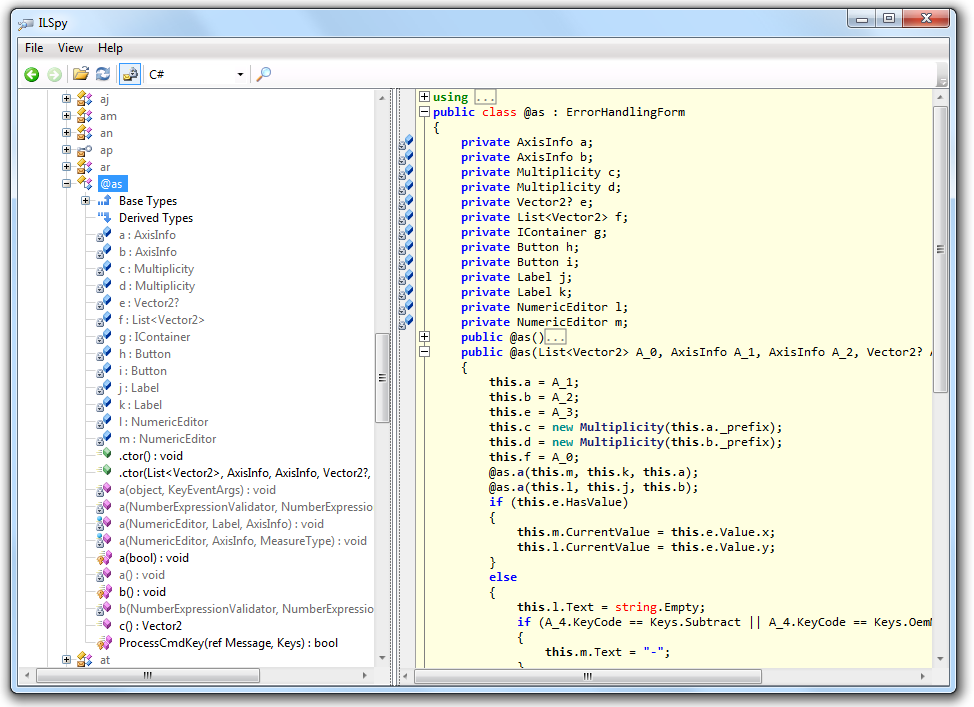
Task: Click the field icon for c : Multiplicity
Action: click(x=104, y=269)
